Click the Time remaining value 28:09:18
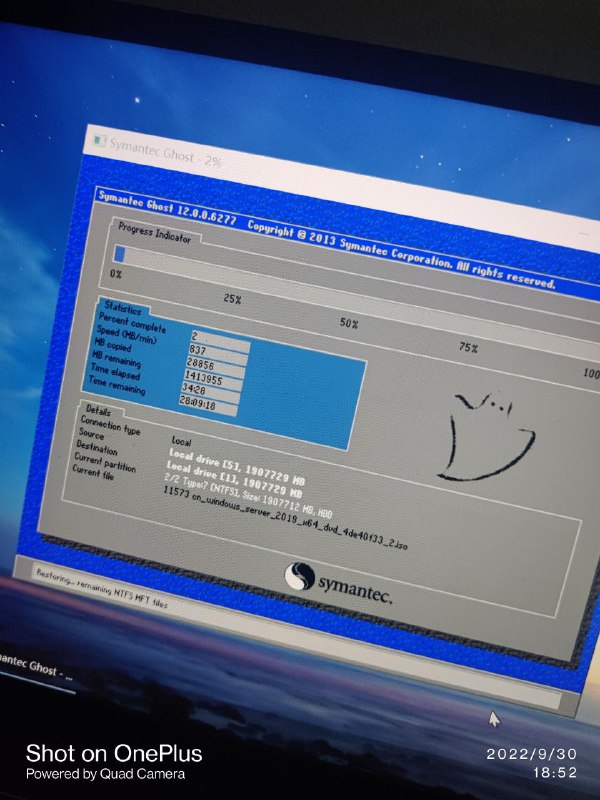Viewport: 600px width, 800px height. click(x=208, y=409)
